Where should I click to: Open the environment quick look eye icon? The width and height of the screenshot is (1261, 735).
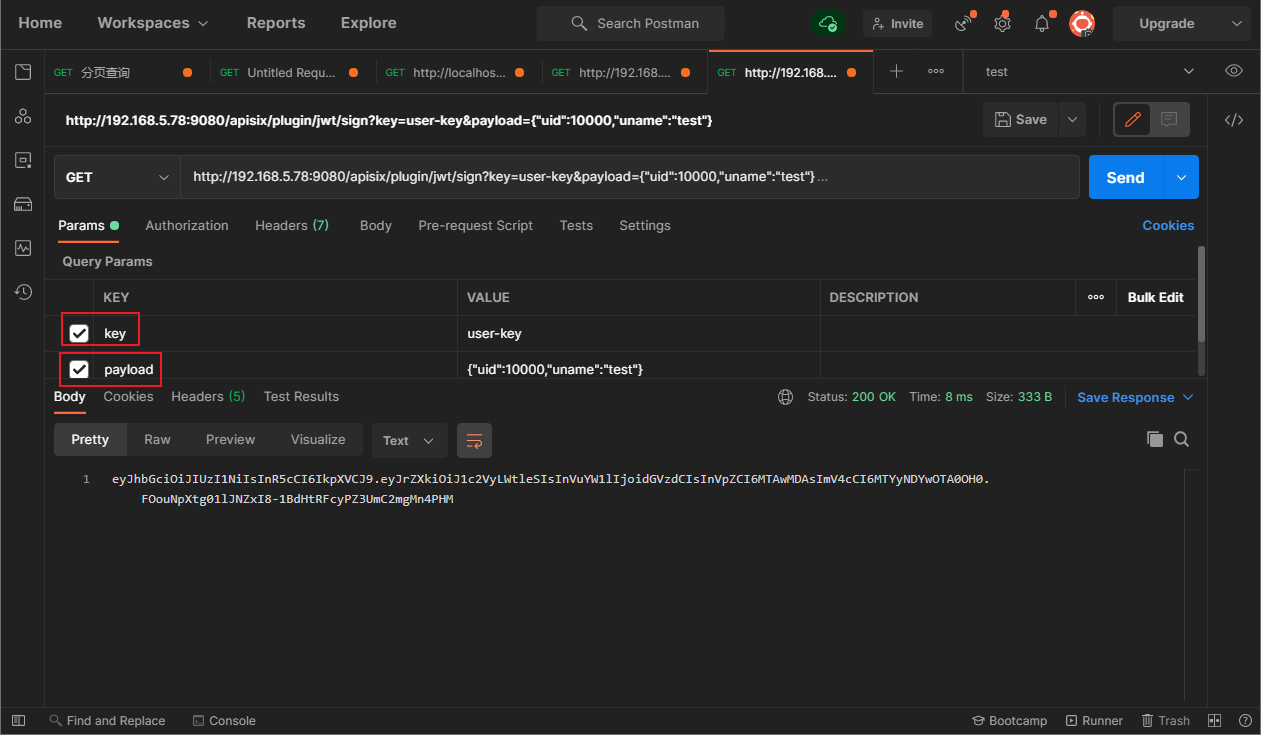[x=1234, y=71]
